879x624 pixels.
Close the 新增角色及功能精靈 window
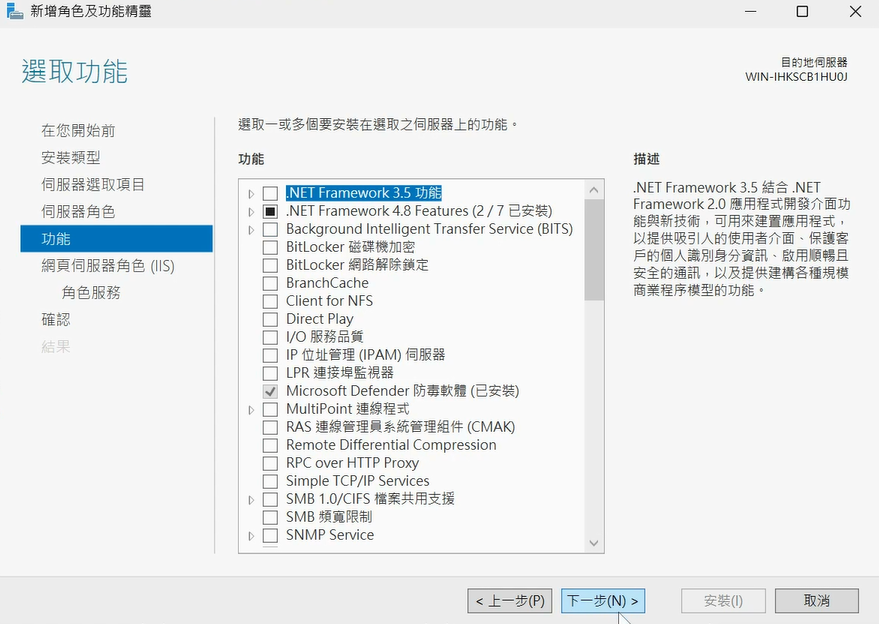pyautogui.click(x=855, y=11)
